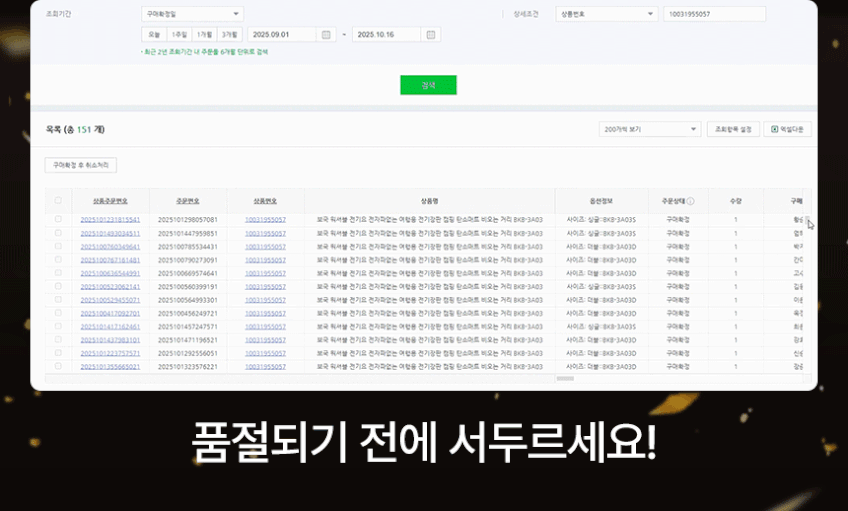Select the 오늘 quick period button
The width and height of the screenshot is (848, 511).
154,35
